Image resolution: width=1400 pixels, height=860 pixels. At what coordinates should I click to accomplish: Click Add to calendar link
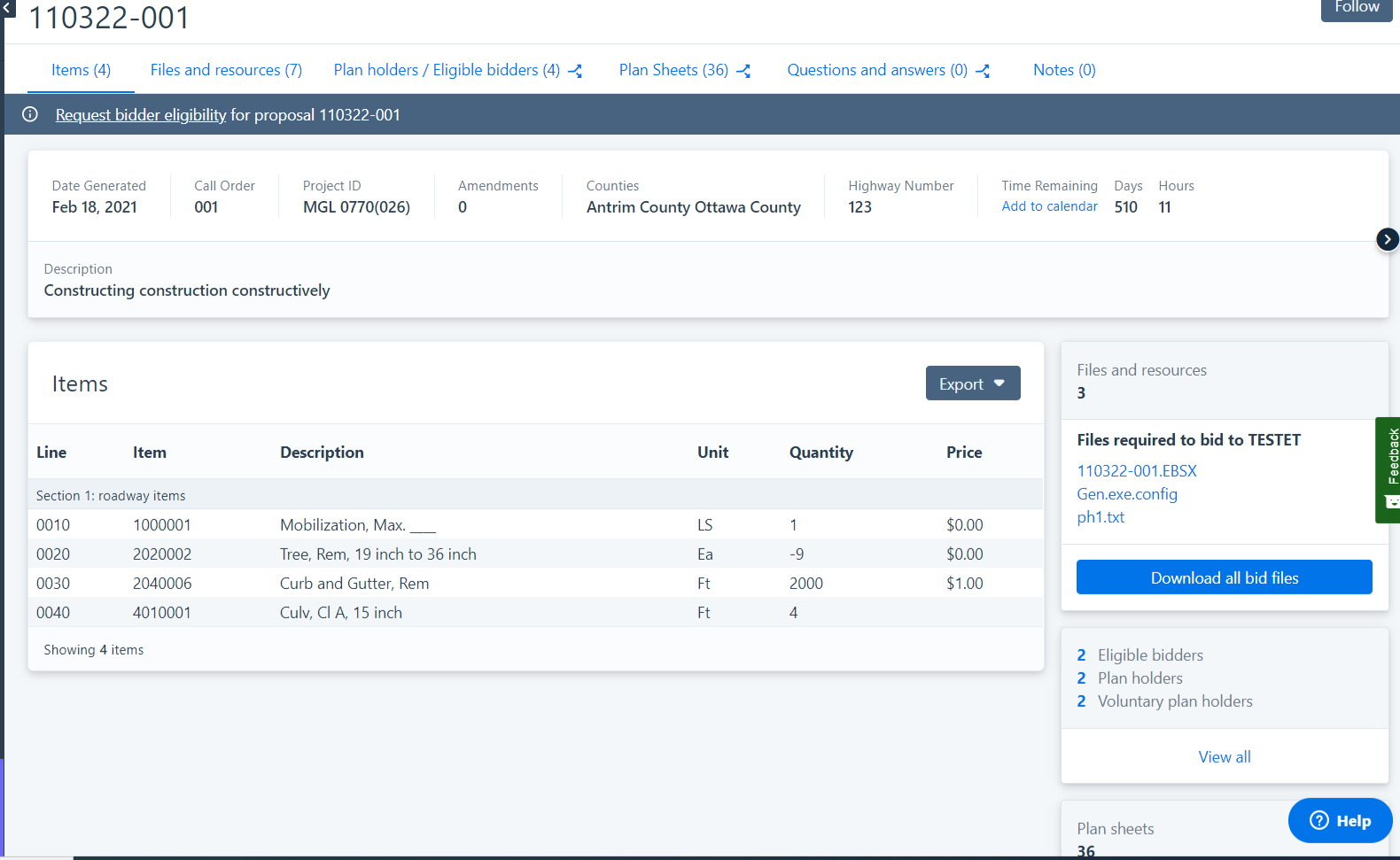click(1049, 206)
